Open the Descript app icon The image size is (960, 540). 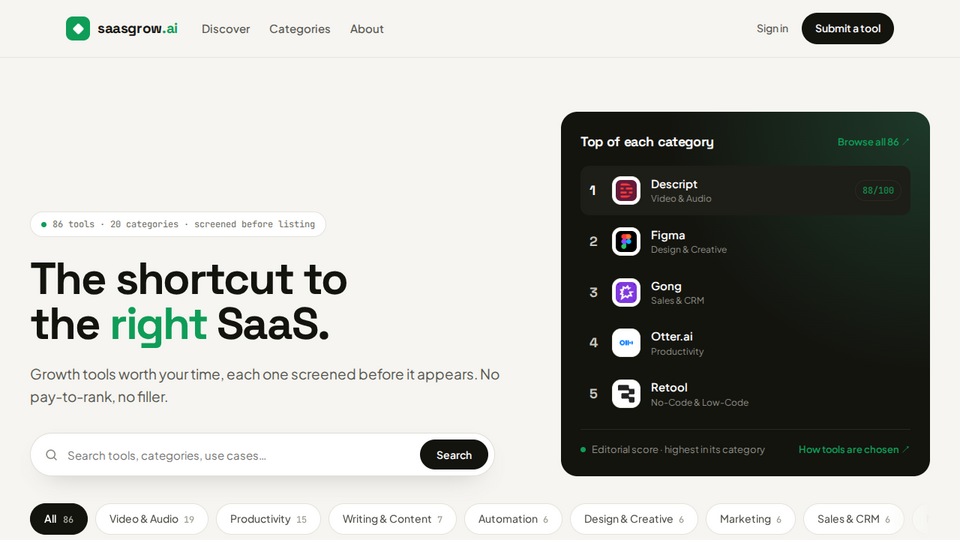click(626, 190)
